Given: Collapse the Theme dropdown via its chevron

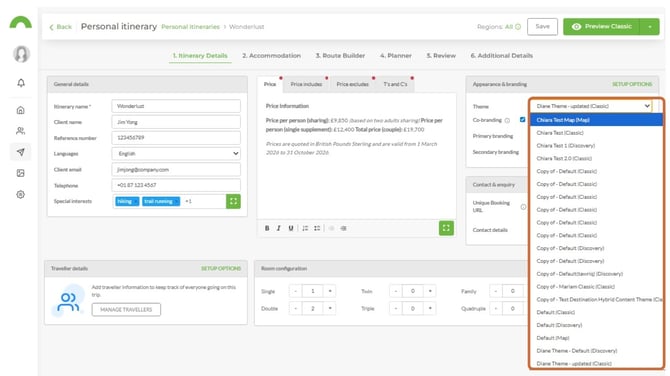Looking at the screenshot, I should 647,106.
